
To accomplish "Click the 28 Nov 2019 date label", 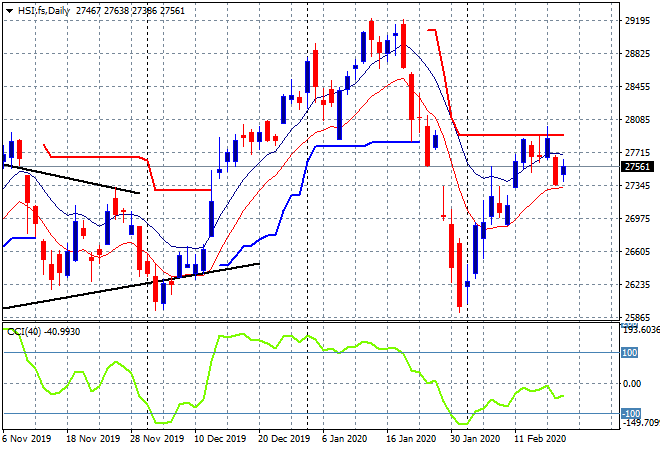I will (157, 439).
